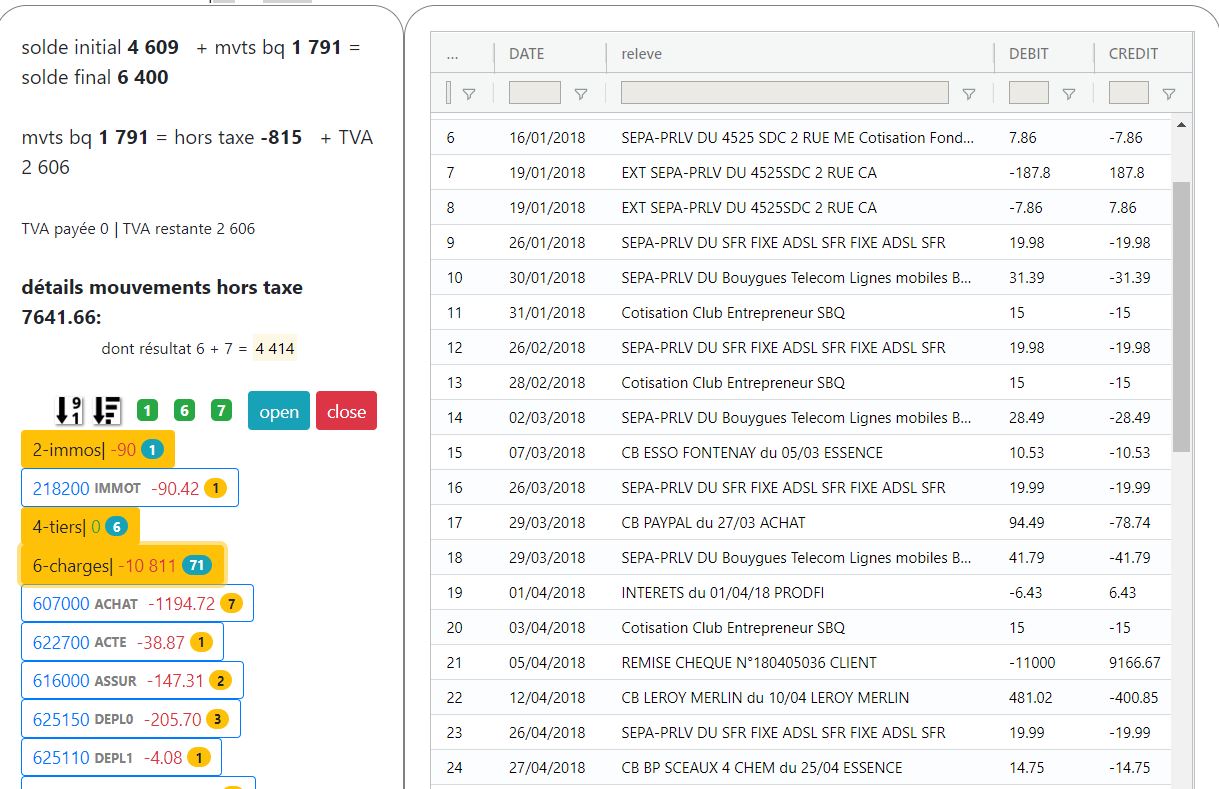Open filter icon for the first column

(x=468, y=94)
